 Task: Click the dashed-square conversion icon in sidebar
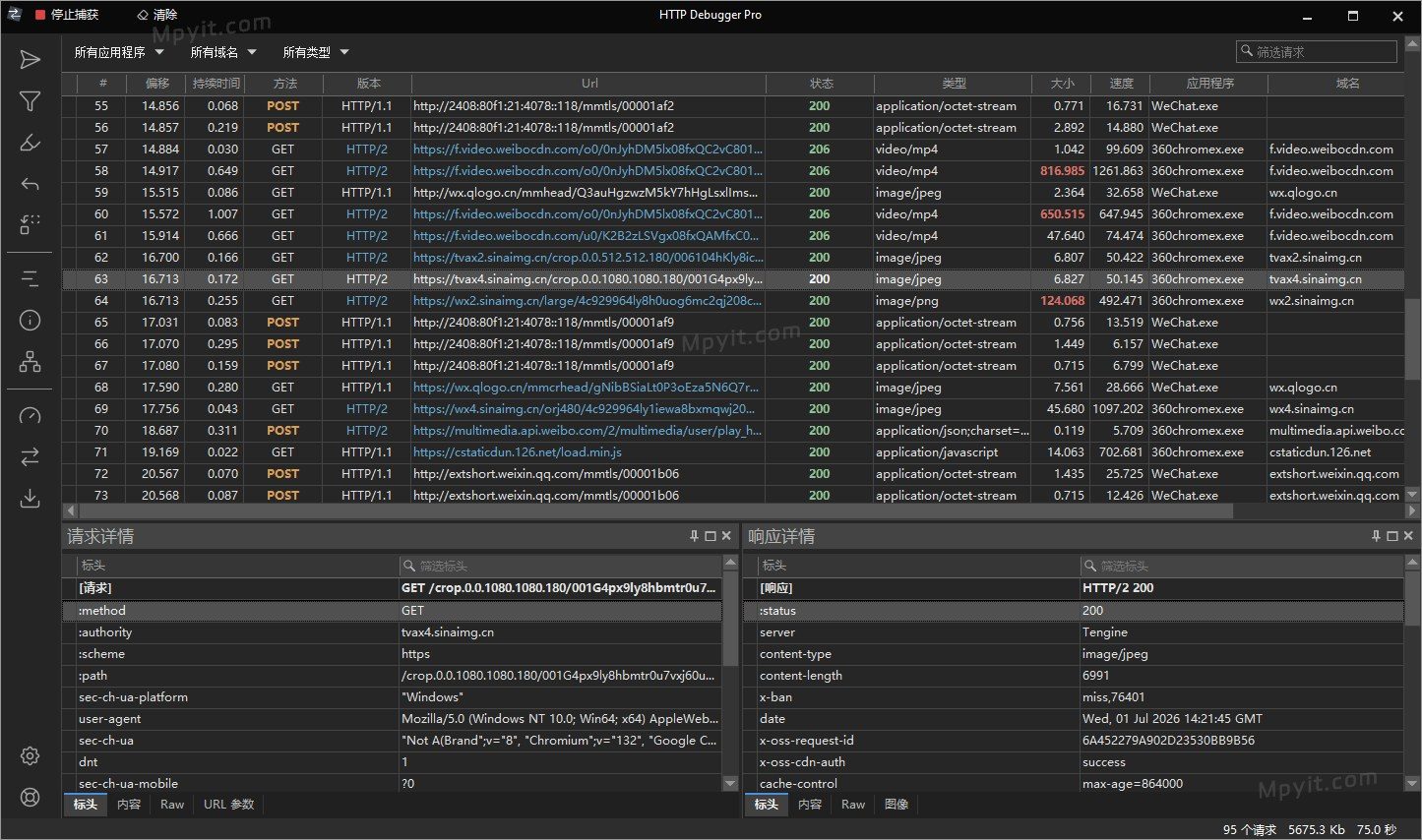(31, 225)
